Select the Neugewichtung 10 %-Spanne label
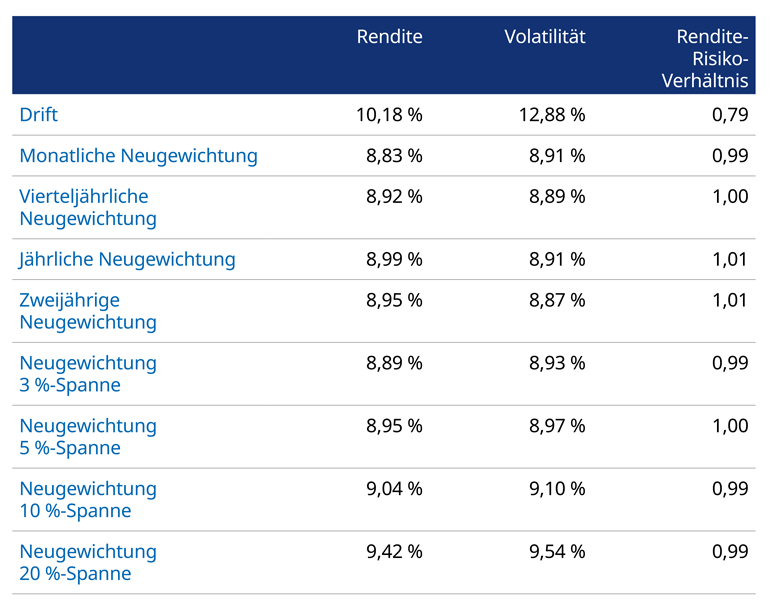 click(88, 500)
